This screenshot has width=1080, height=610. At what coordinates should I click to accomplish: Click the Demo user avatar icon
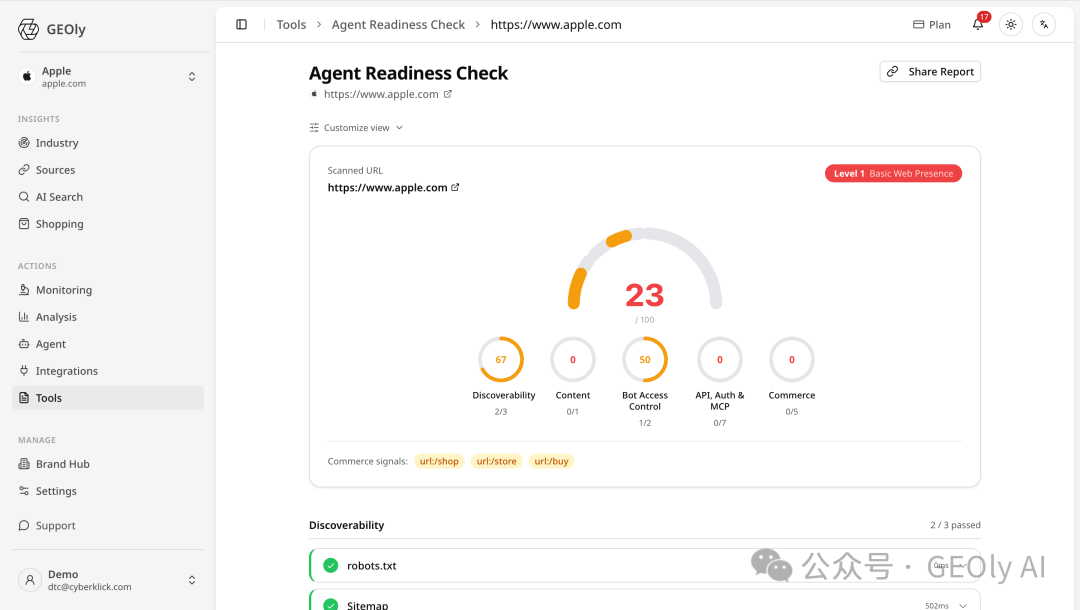point(30,580)
